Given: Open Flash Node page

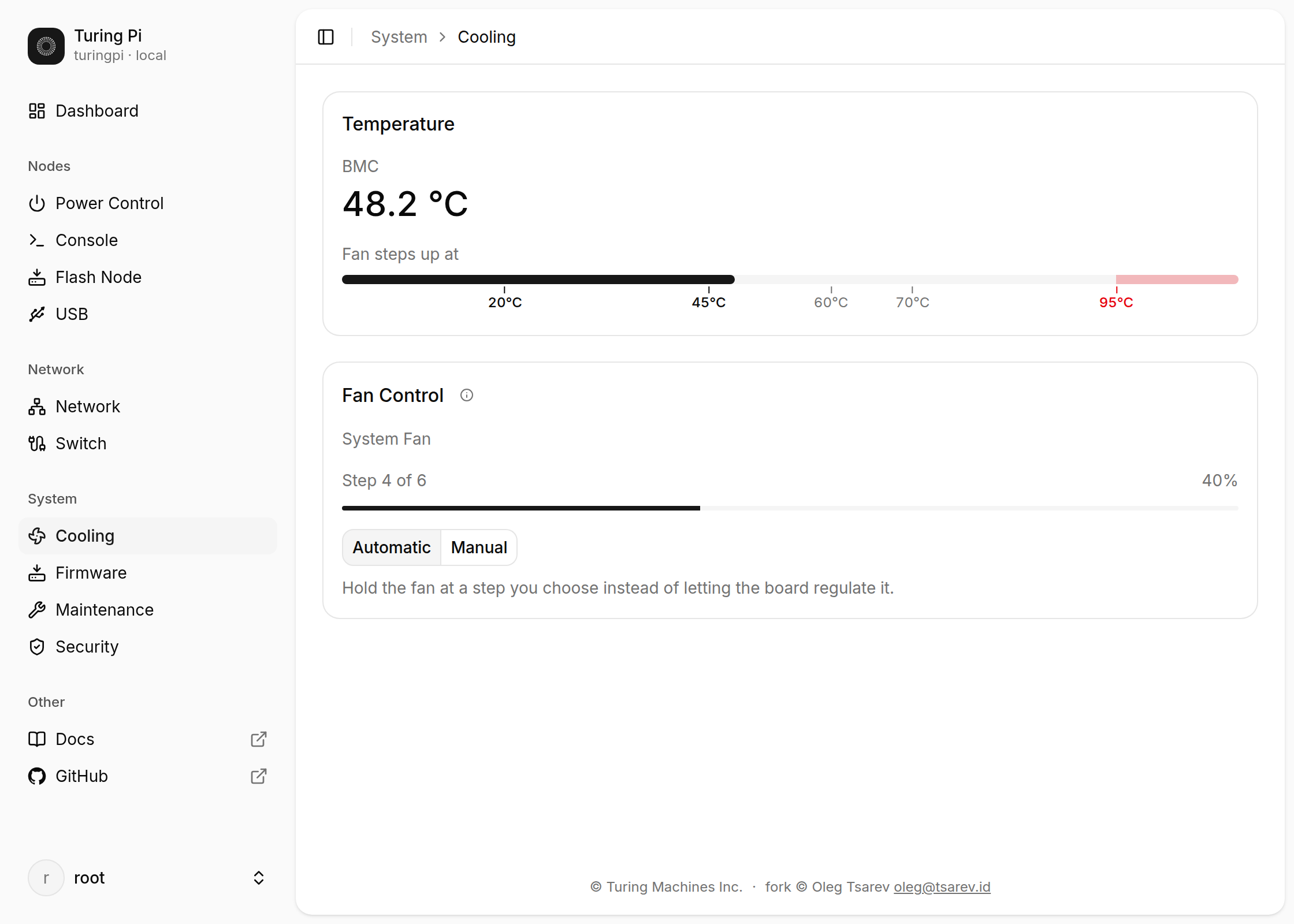Looking at the screenshot, I should point(148,277).
